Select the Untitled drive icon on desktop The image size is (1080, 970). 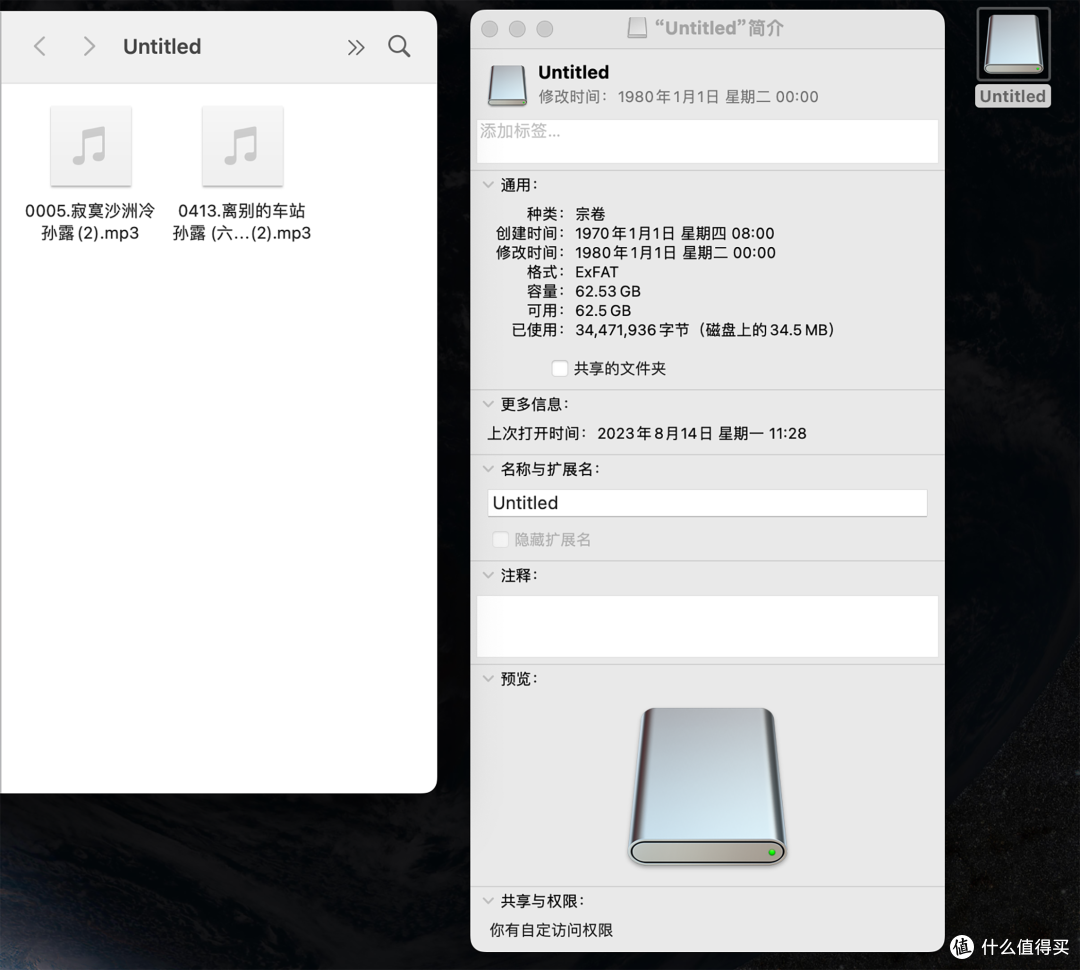pyautogui.click(x=1013, y=44)
